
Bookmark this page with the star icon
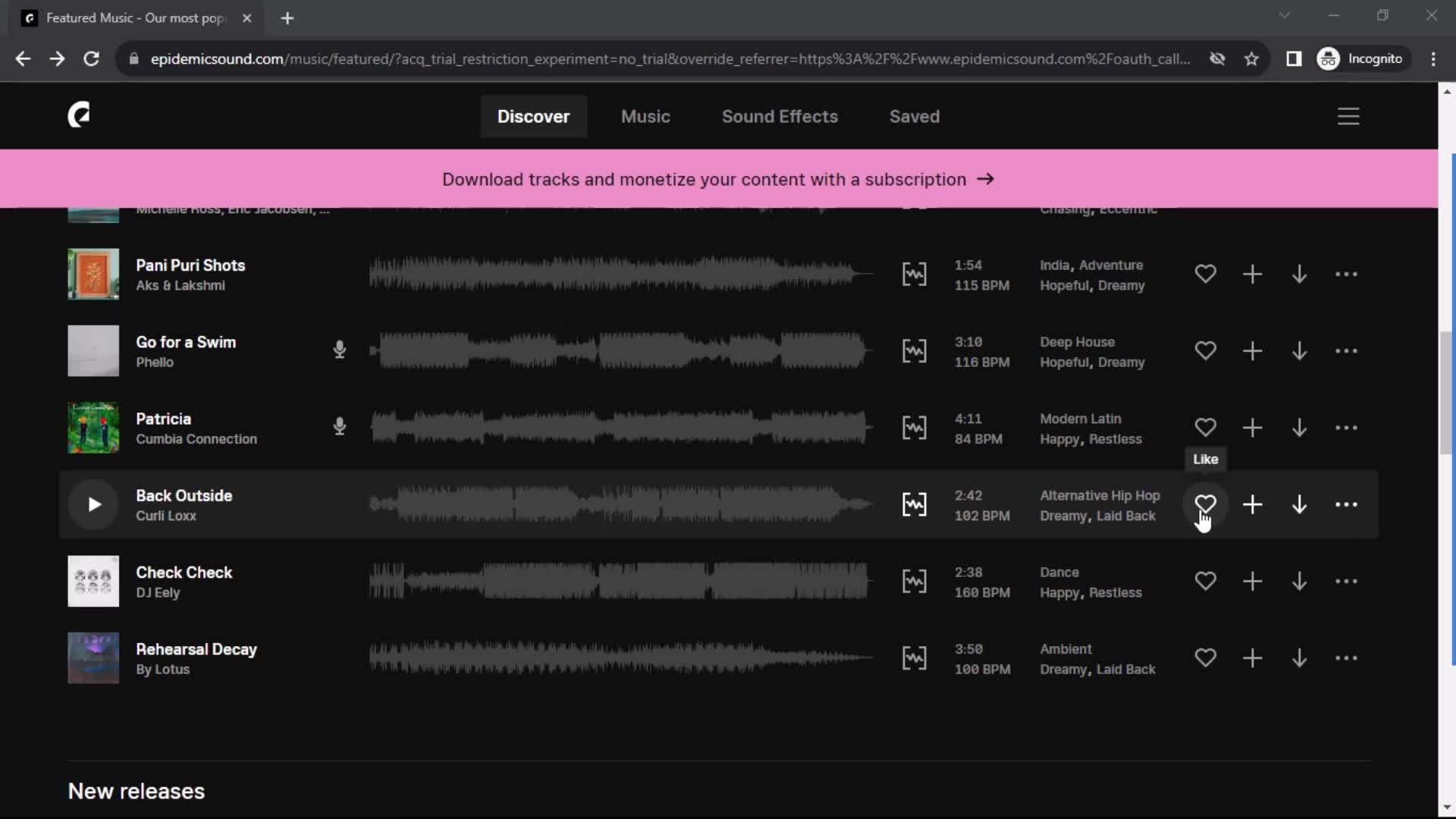click(x=1251, y=58)
